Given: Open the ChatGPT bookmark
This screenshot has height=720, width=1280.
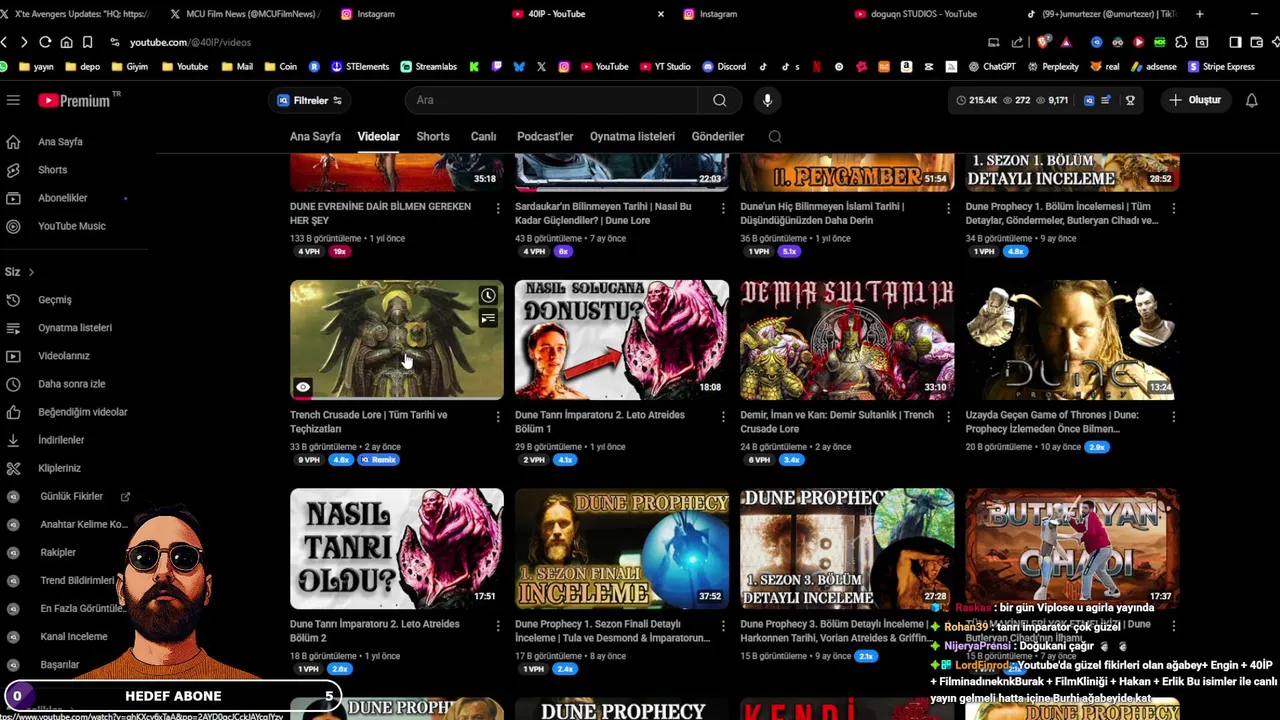Looking at the screenshot, I should click(991, 67).
